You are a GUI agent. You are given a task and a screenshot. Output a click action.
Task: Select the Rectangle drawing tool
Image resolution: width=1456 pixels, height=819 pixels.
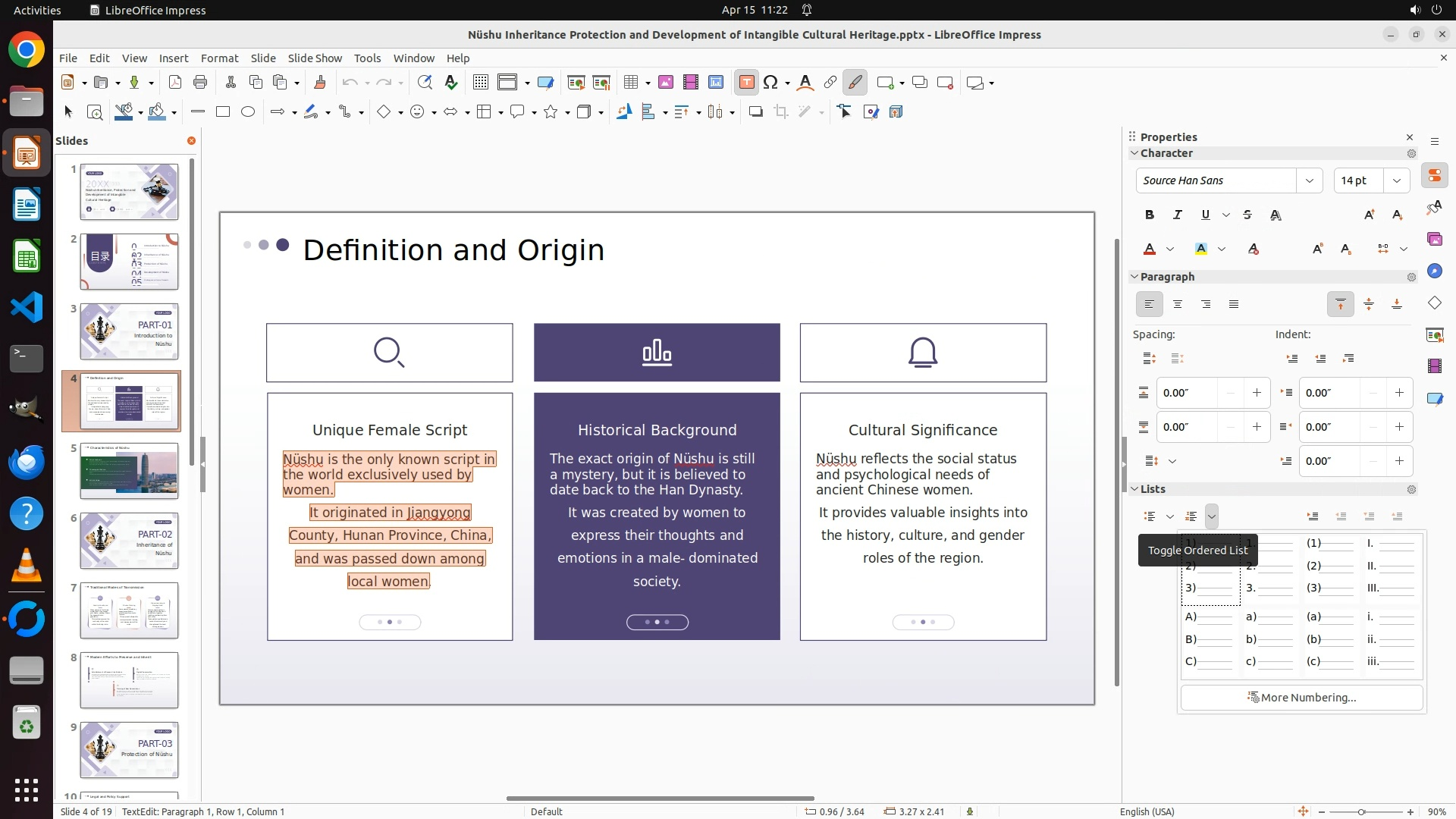[222, 112]
